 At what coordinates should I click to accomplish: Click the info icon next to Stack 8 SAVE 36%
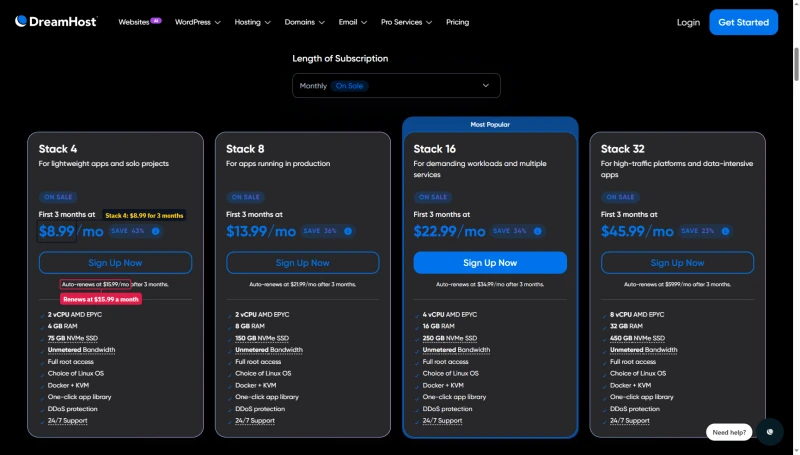(x=348, y=231)
